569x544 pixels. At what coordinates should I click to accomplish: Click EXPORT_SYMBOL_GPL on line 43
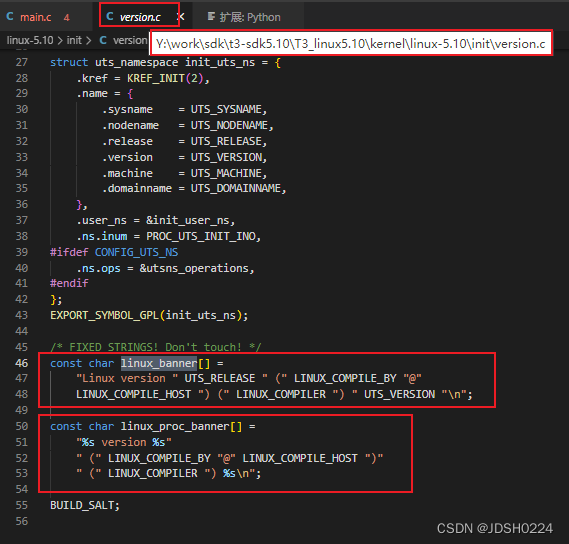click(x=105, y=315)
